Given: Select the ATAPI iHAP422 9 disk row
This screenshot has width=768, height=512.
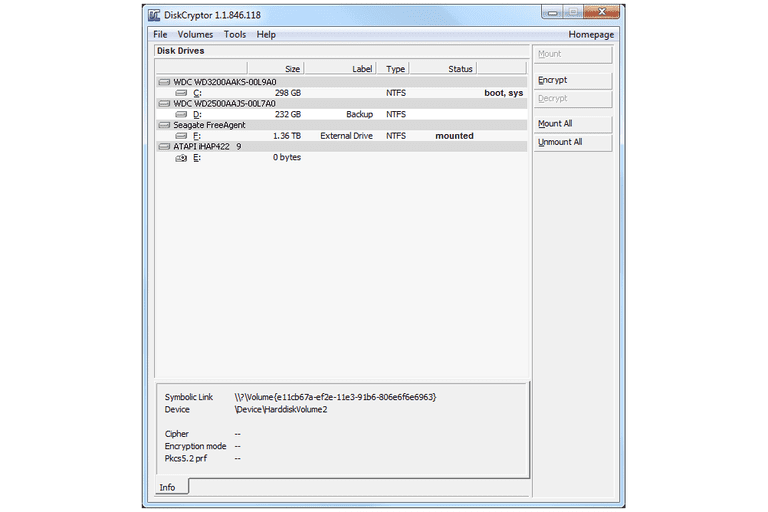Looking at the screenshot, I should [x=341, y=147].
